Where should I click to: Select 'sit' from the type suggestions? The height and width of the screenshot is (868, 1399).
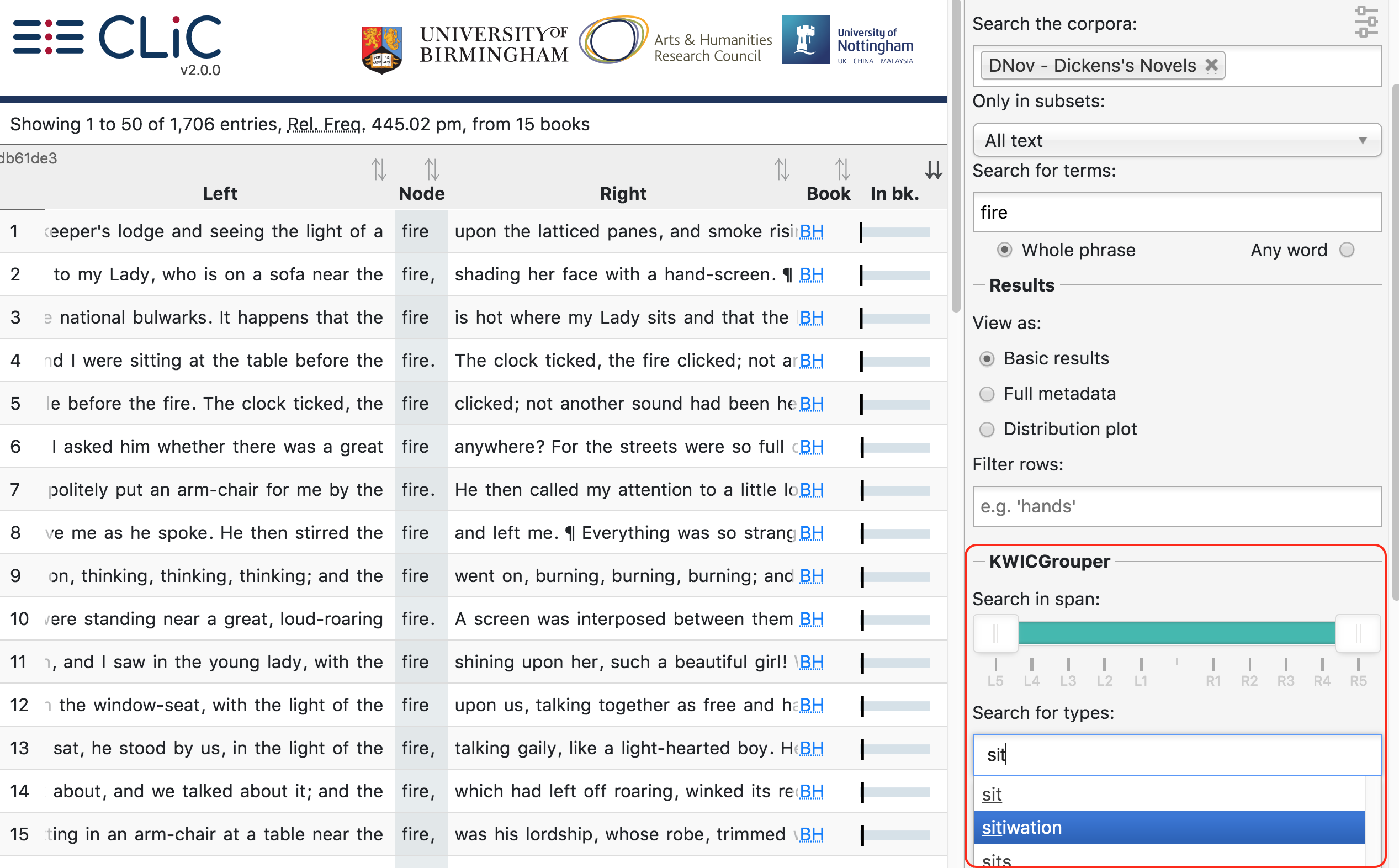click(1169, 795)
